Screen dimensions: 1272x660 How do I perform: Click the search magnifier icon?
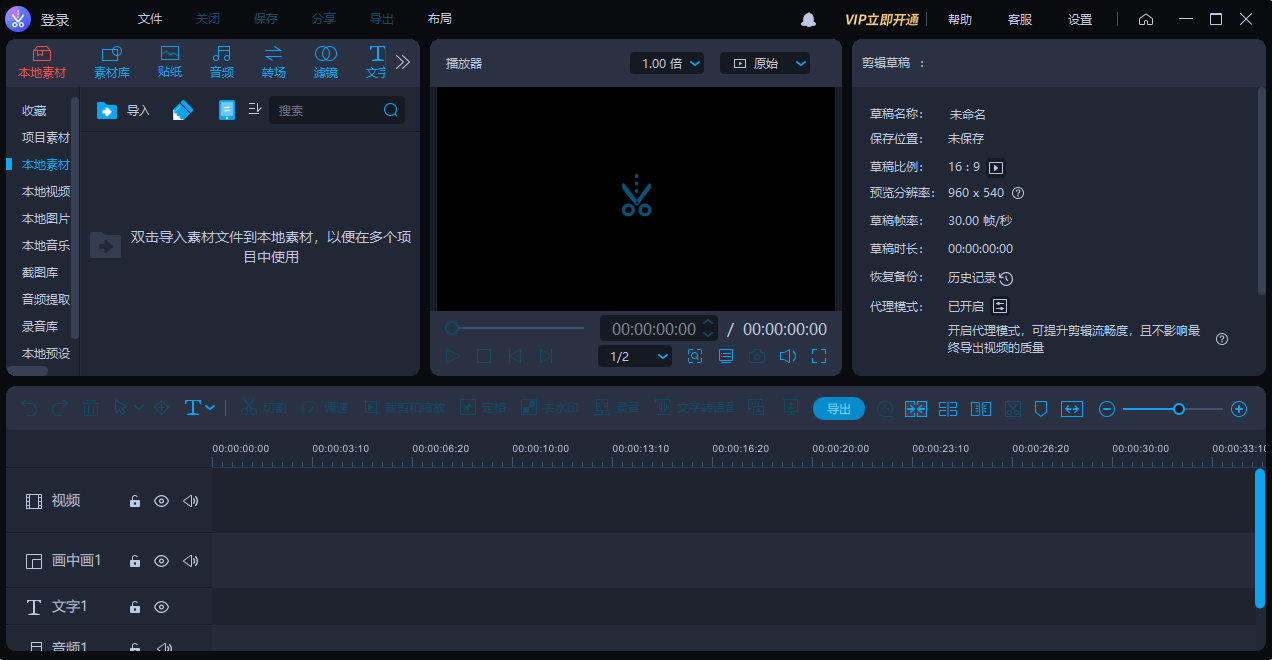(391, 110)
